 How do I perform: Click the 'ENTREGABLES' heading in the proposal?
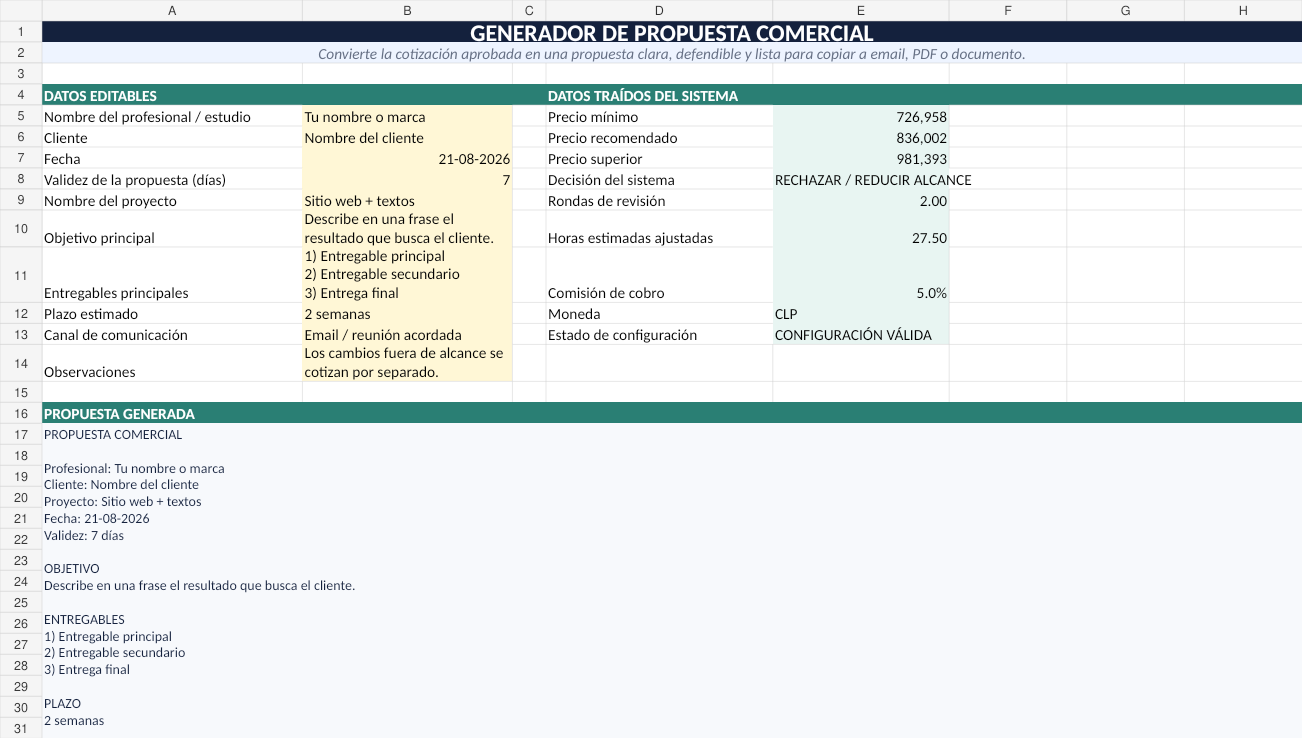point(84,620)
